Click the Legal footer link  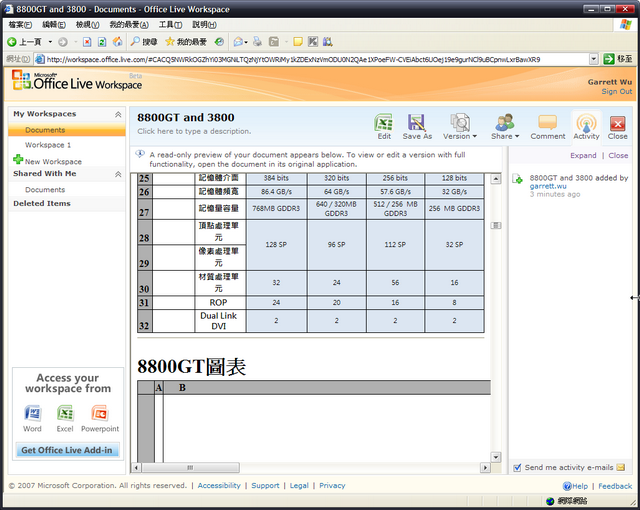point(299,486)
